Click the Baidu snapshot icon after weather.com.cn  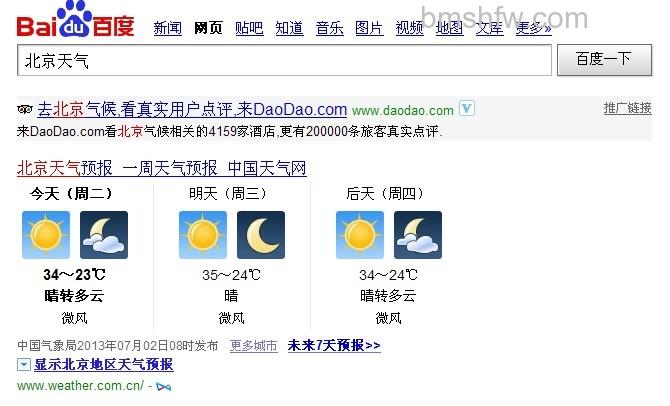164,387
